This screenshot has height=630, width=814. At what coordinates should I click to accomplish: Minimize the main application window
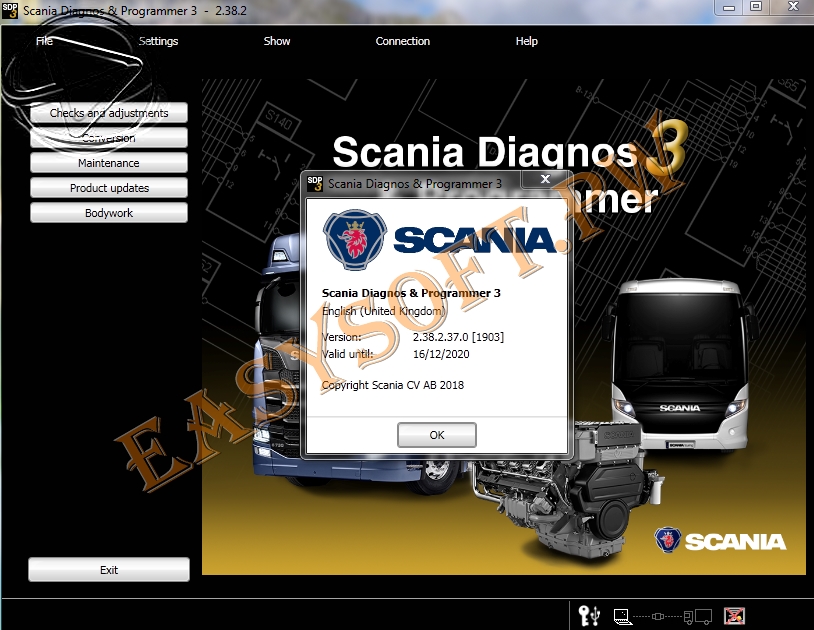click(729, 7)
